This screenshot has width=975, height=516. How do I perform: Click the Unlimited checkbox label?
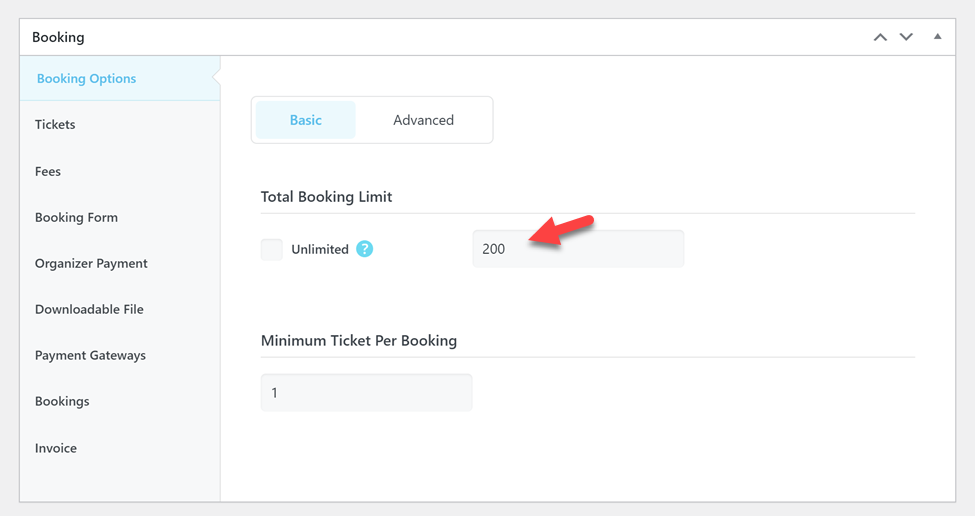(320, 249)
